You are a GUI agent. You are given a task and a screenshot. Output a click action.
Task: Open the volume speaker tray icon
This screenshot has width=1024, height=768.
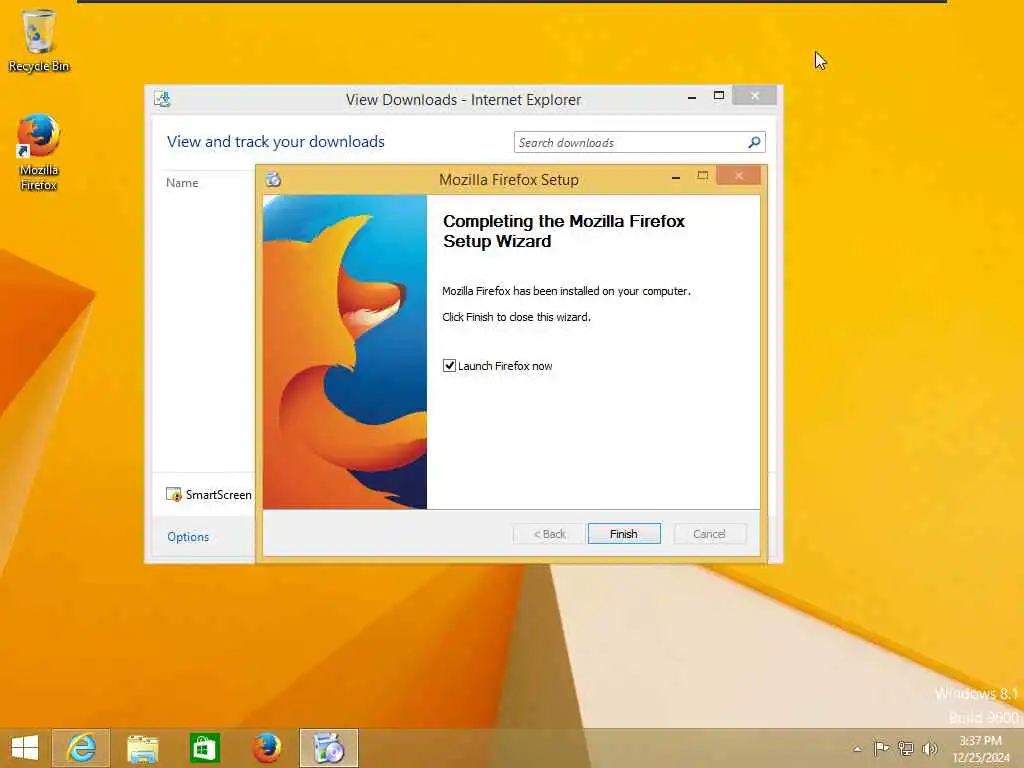(x=929, y=748)
